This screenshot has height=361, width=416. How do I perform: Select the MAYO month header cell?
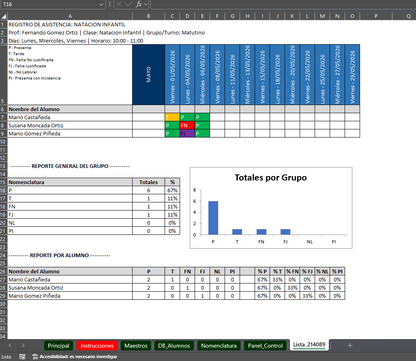[x=148, y=75]
